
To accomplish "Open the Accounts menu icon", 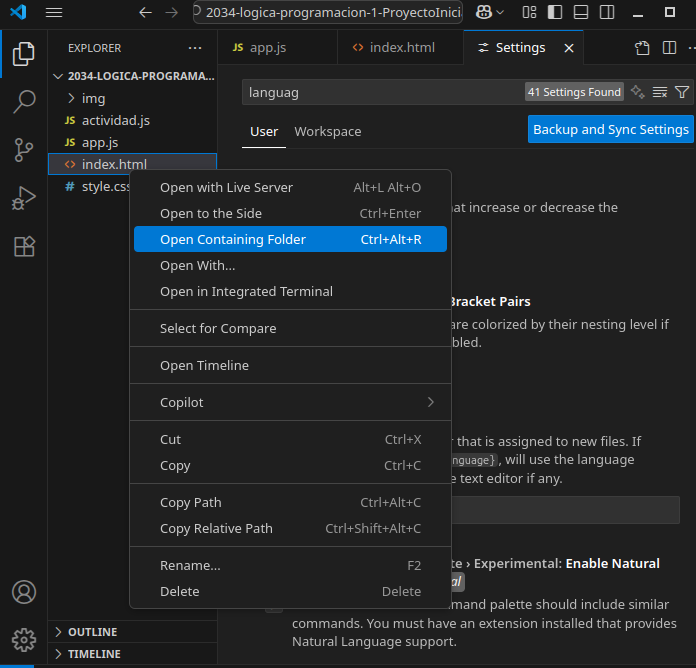I will tap(24, 592).
